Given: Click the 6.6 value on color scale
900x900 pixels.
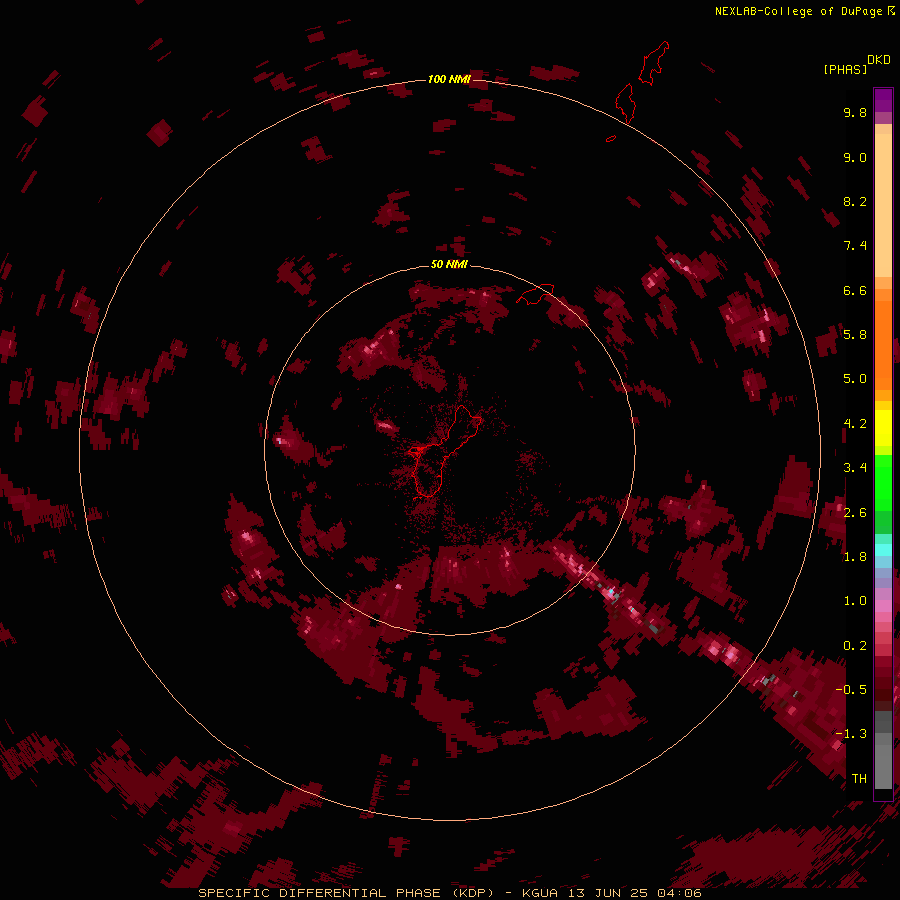Looking at the screenshot, I should [855, 290].
